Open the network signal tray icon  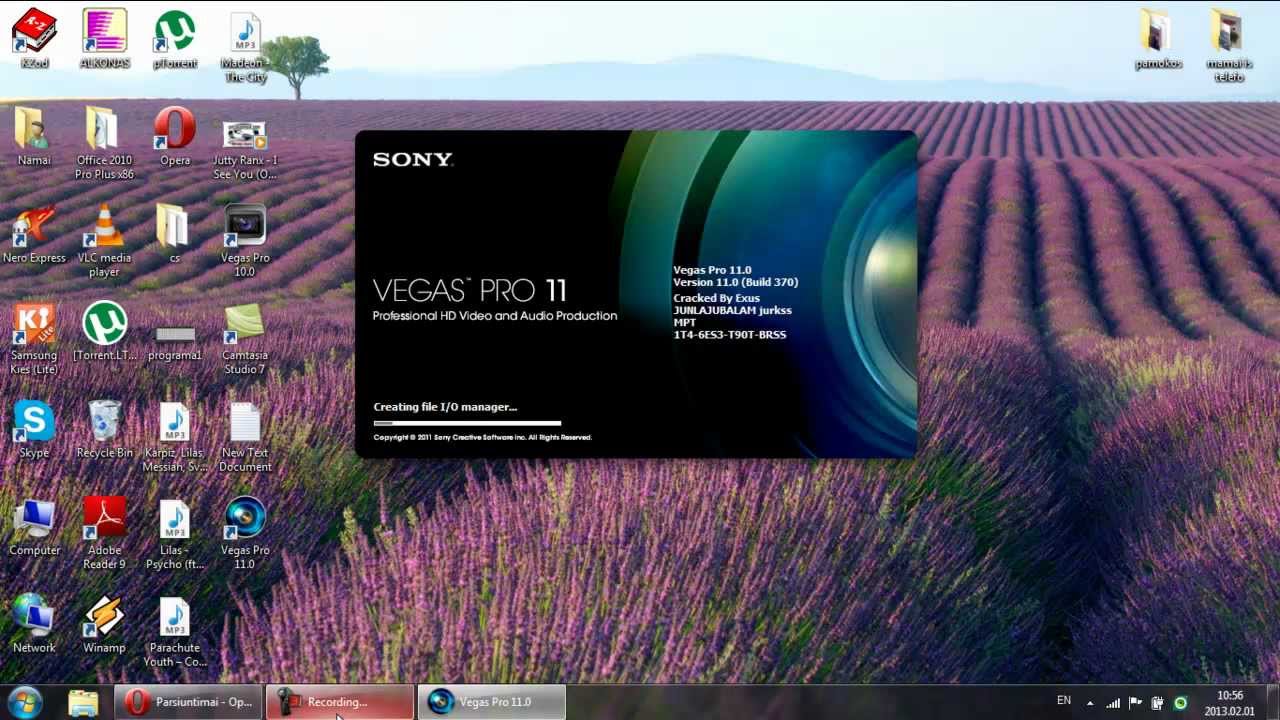pyautogui.click(x=1112, y=703)
